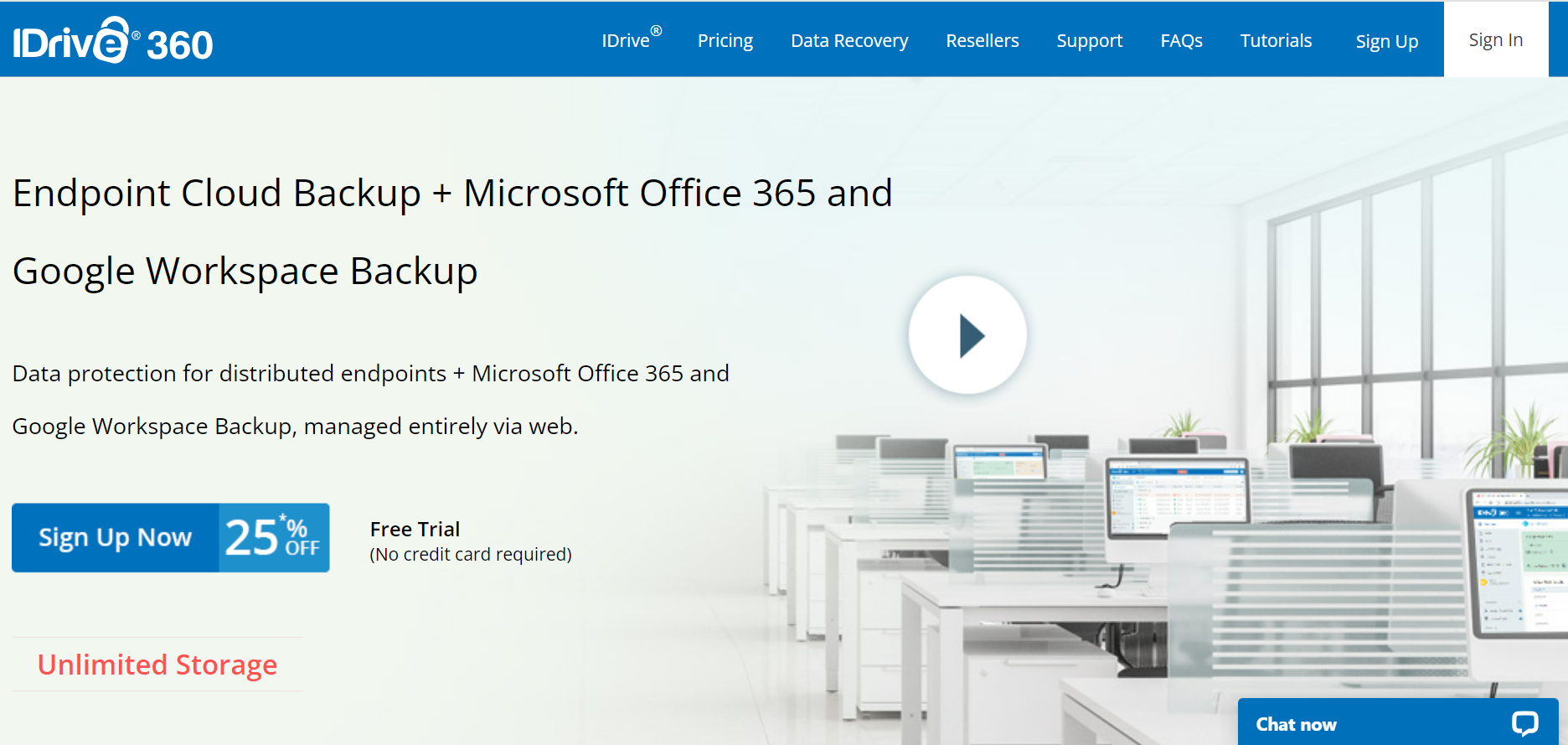Viewport: 1568px width, 745px height.
Task: Play the intro video
Action: pos(967,335)
